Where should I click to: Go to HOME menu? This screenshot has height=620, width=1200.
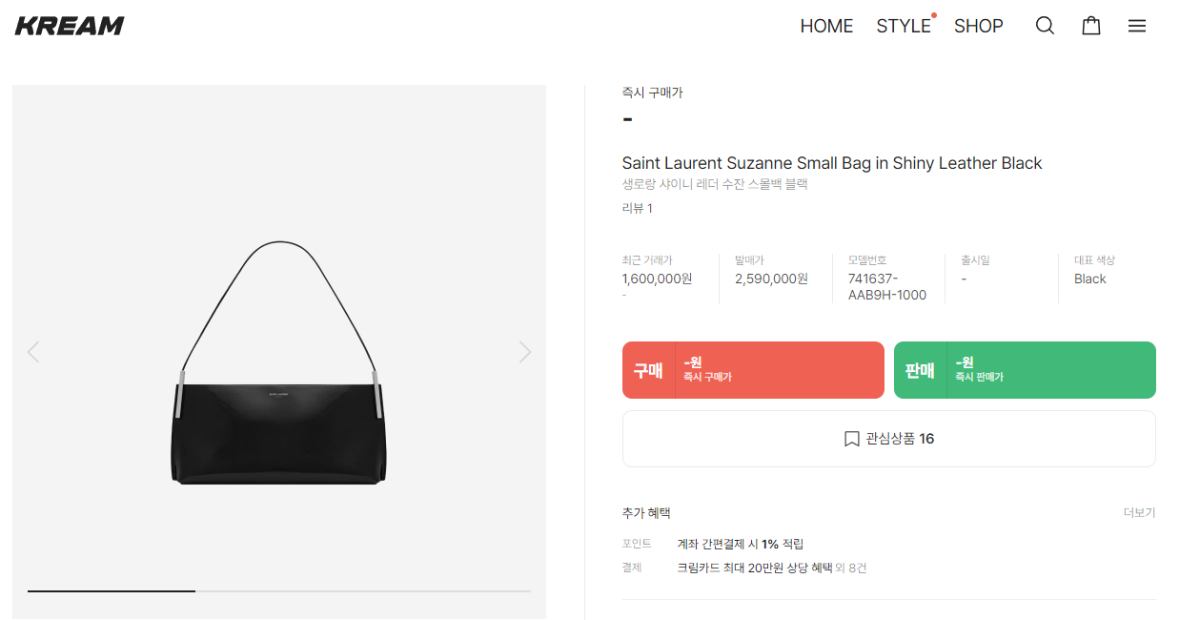click(826, 26)
